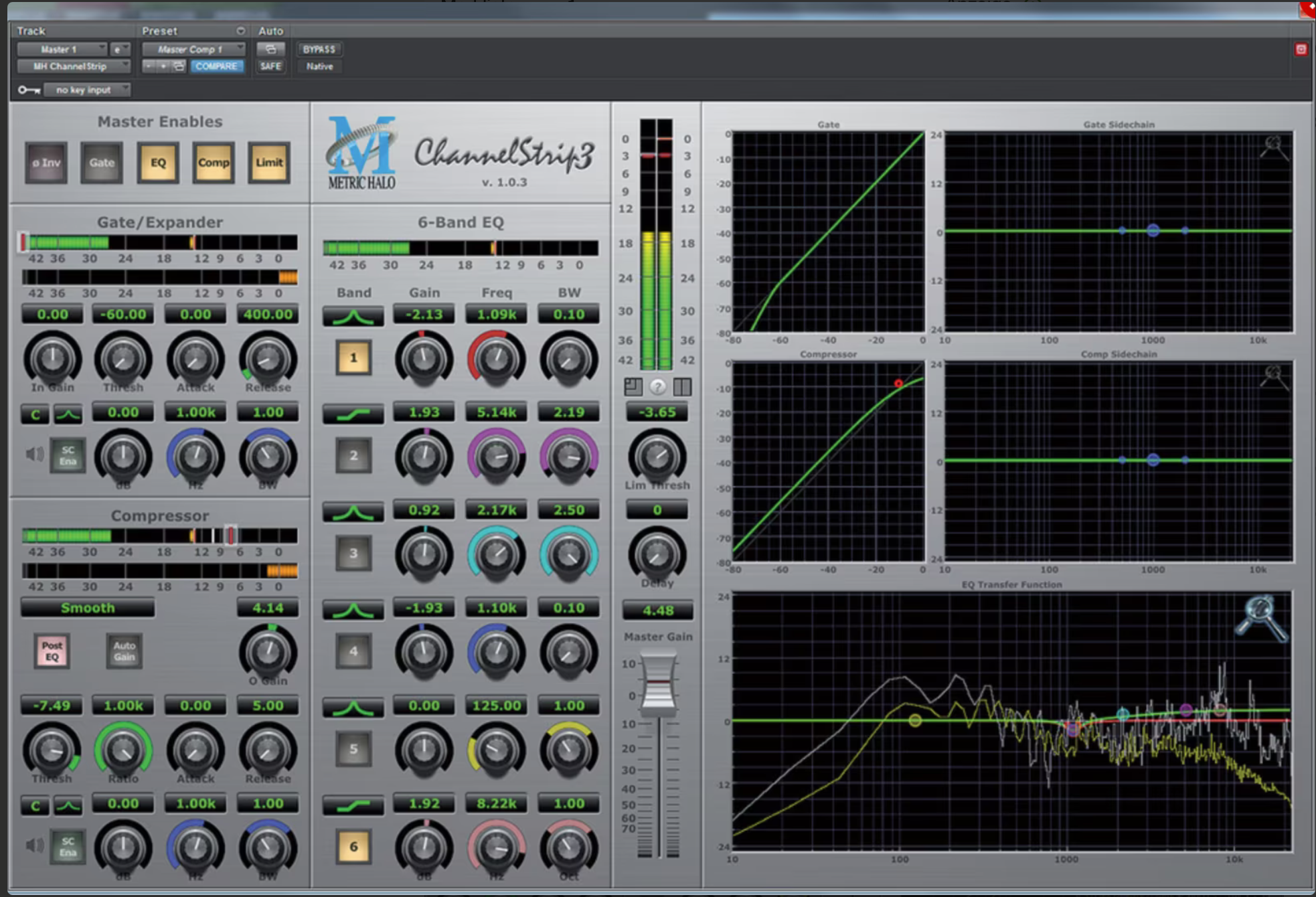
Task: Click the plugin automation enable icon
Action: pos(270,49)
